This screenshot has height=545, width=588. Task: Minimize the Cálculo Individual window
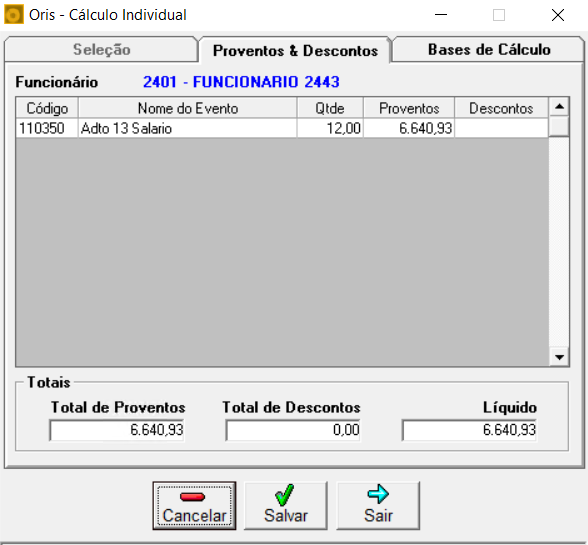tap(441, 15)
